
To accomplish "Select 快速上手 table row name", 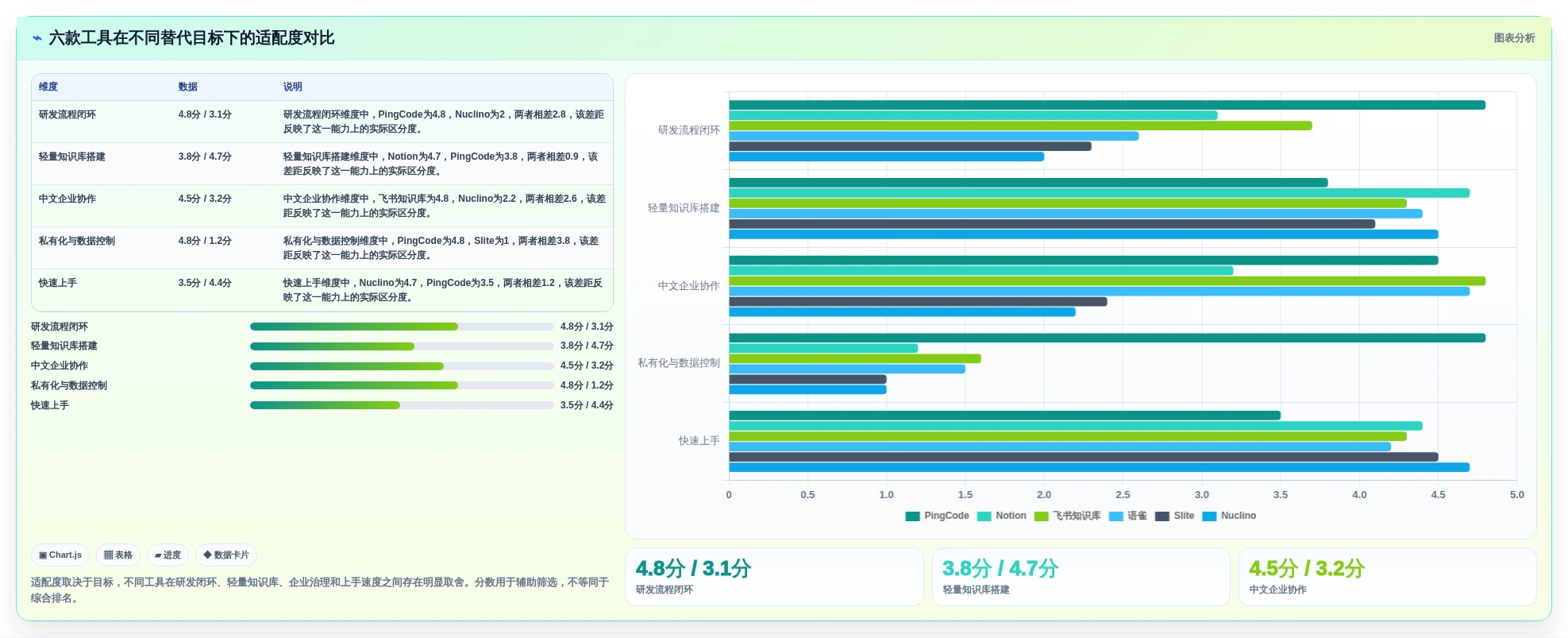I will coord(58,284).
